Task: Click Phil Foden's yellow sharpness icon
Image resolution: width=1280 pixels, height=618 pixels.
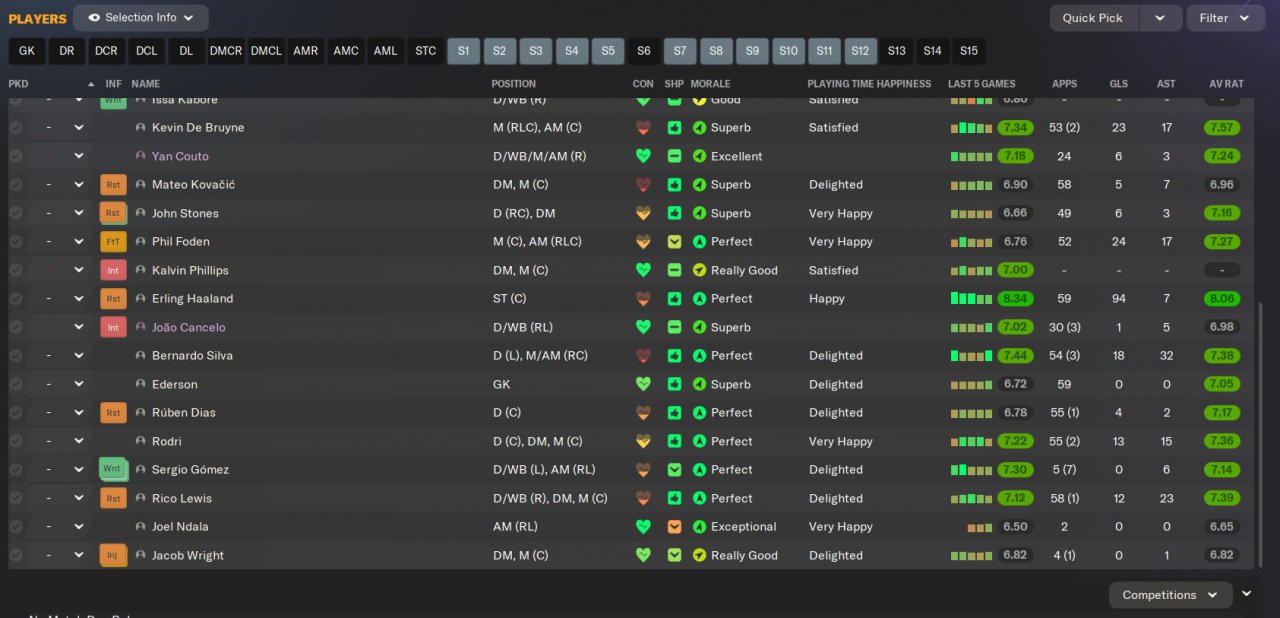Action: (674, 241)
